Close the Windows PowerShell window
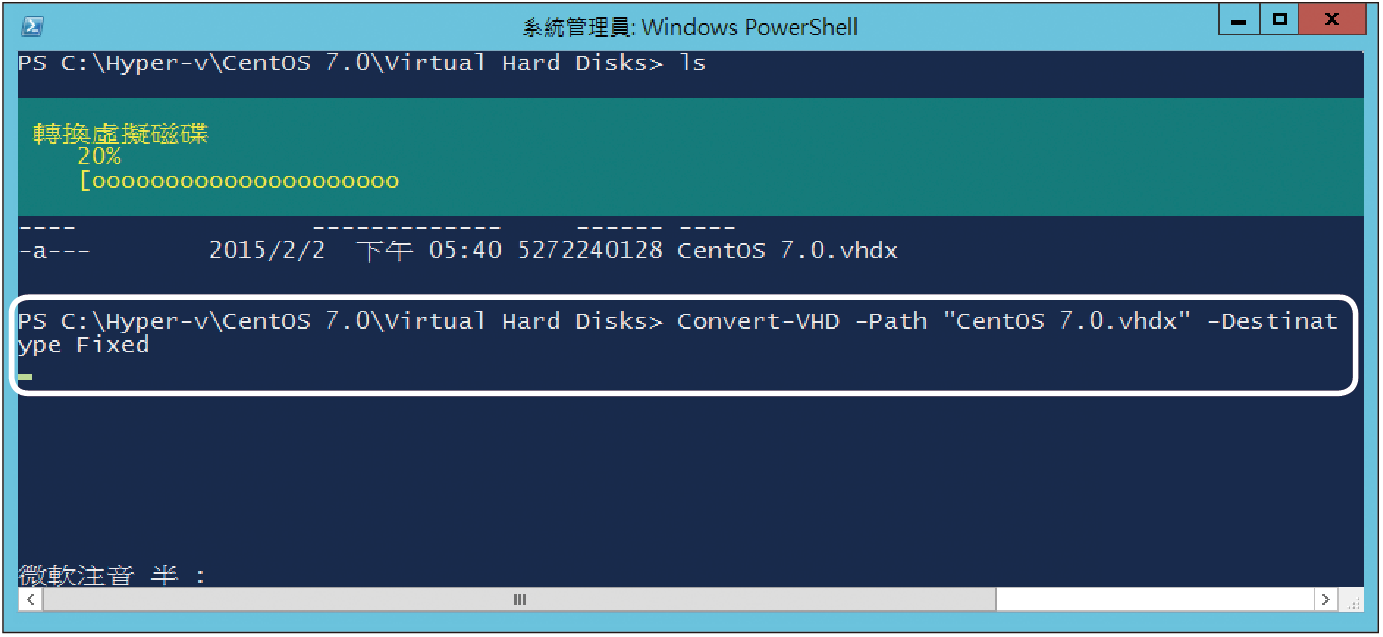The height and width of the screenshot is (637, 1383). coord(1332,20)
